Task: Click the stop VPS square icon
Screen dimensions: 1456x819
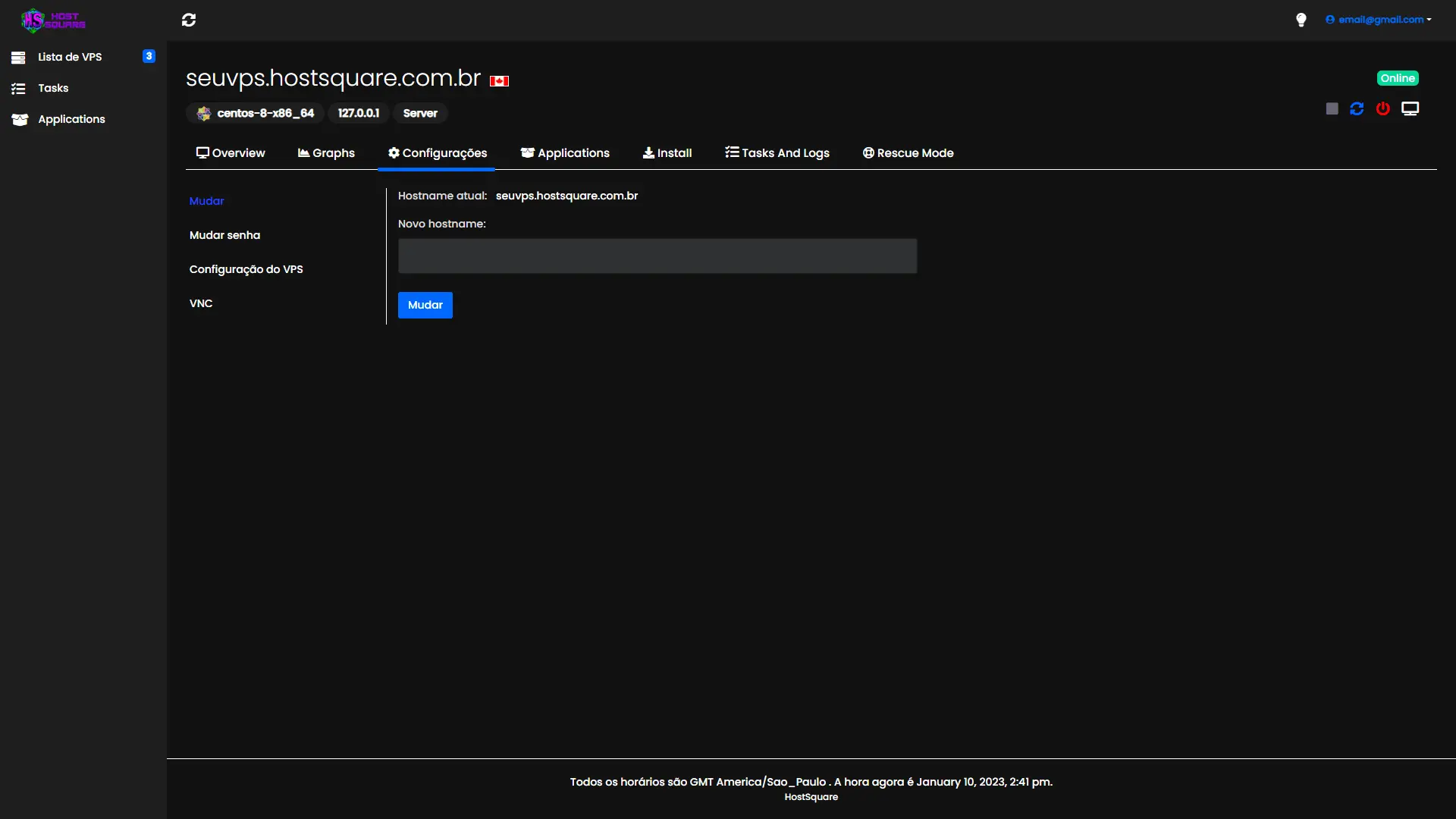Action: pyautogui.click(x=1332, y=108)
